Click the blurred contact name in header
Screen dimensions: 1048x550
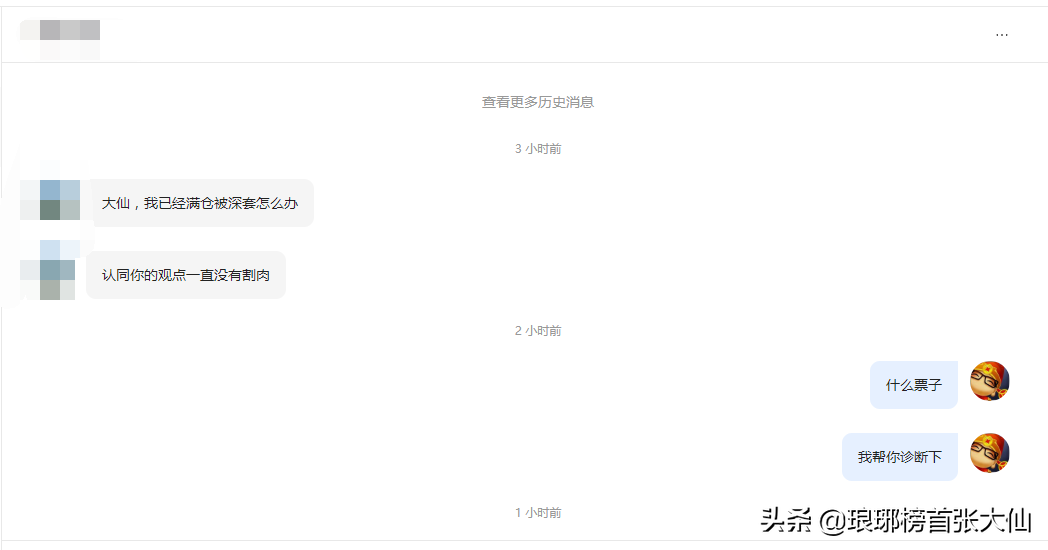tap(60, 37)
